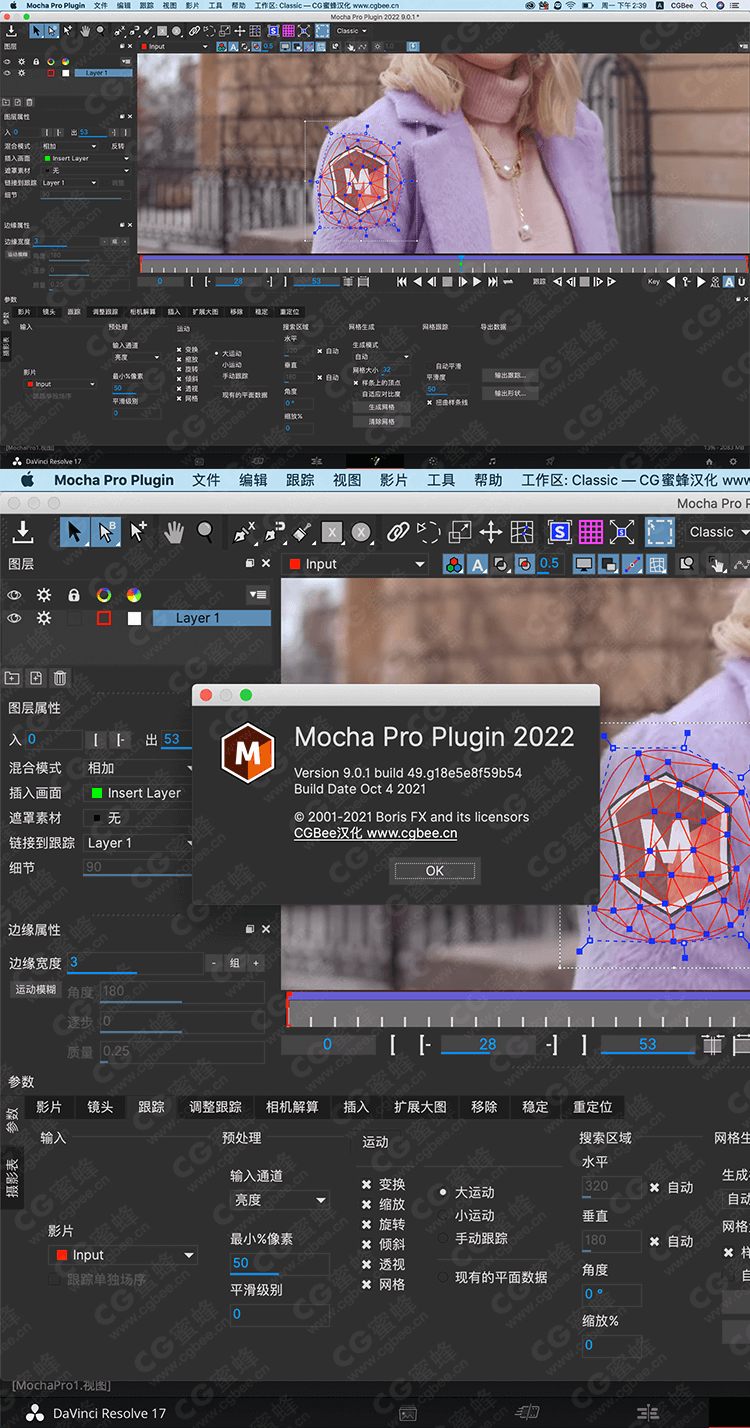The image size is (750, 1428).
Task: Click OK in the about dialog
Action: [x=435, y=871]
